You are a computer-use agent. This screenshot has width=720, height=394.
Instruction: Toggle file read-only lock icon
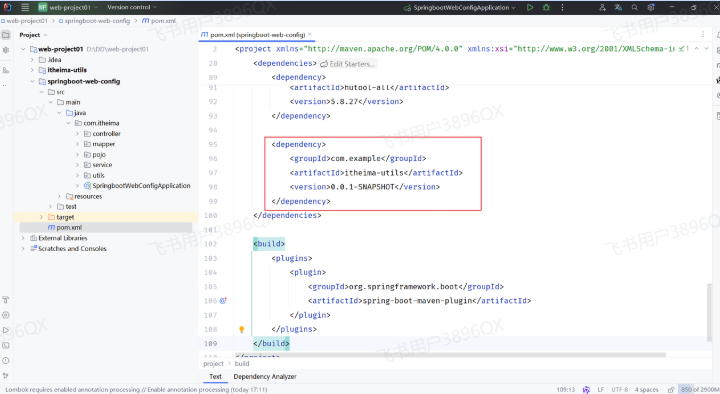pyautogui.click(x=671, y=389)
